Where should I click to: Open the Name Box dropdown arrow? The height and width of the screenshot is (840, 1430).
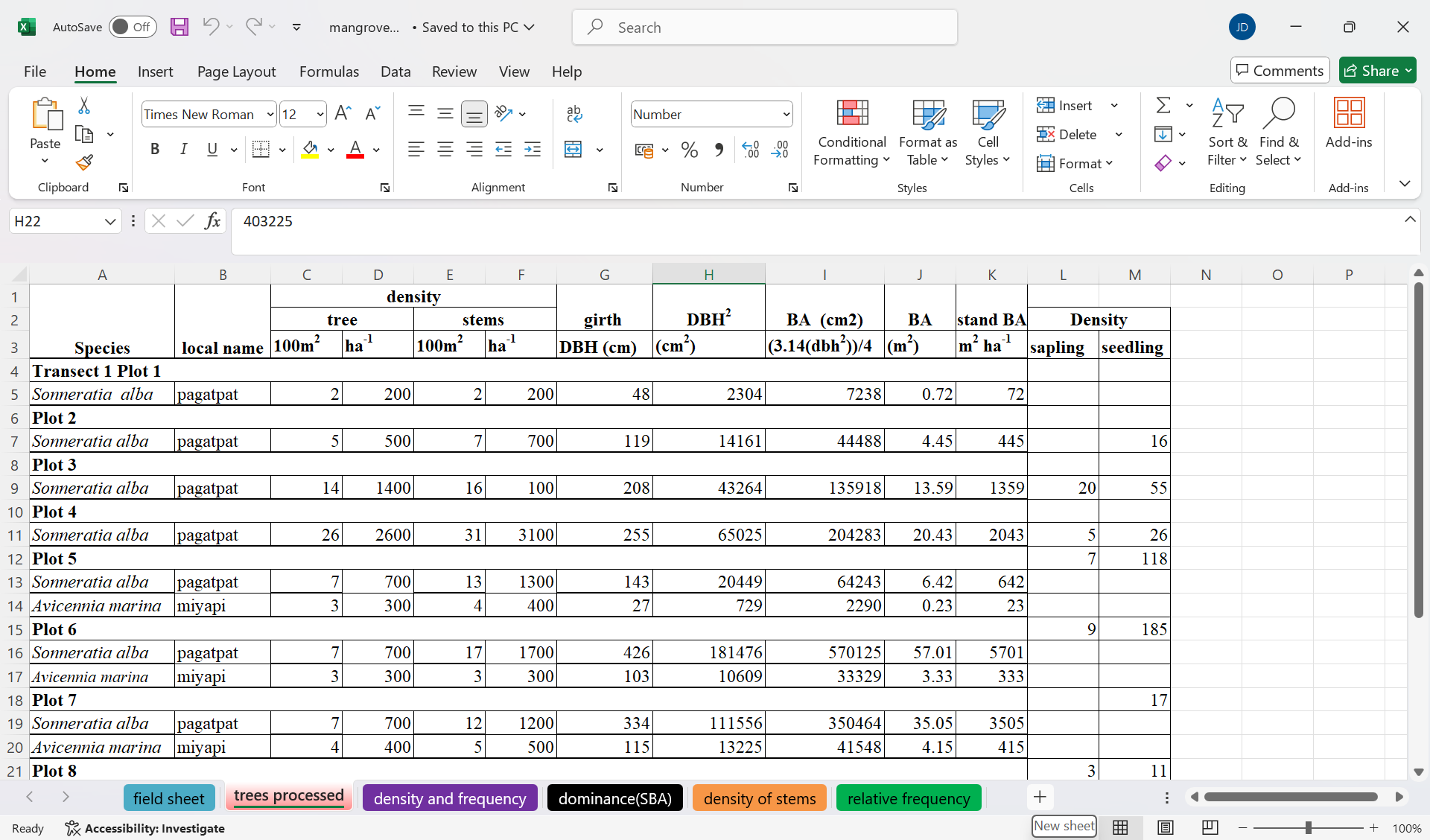tap(109, 221)
